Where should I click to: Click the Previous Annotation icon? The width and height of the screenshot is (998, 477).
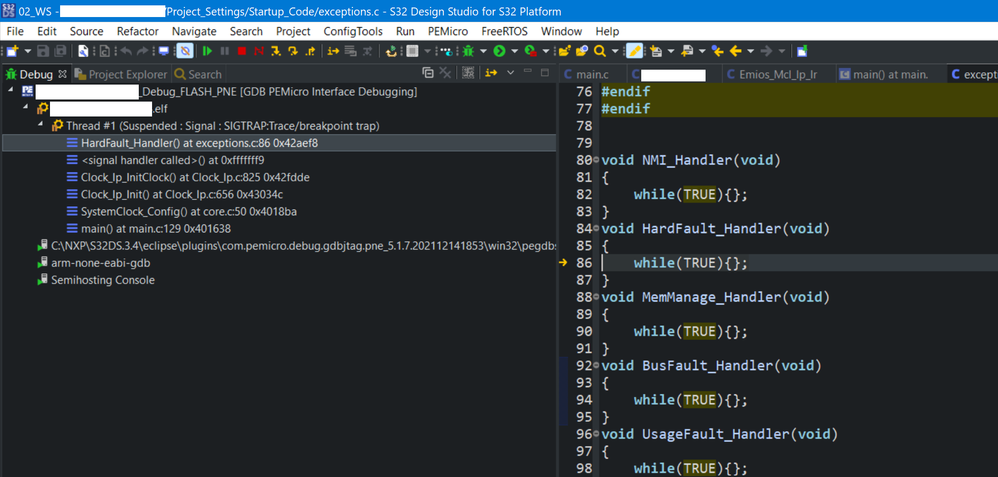tap(687, 51)
